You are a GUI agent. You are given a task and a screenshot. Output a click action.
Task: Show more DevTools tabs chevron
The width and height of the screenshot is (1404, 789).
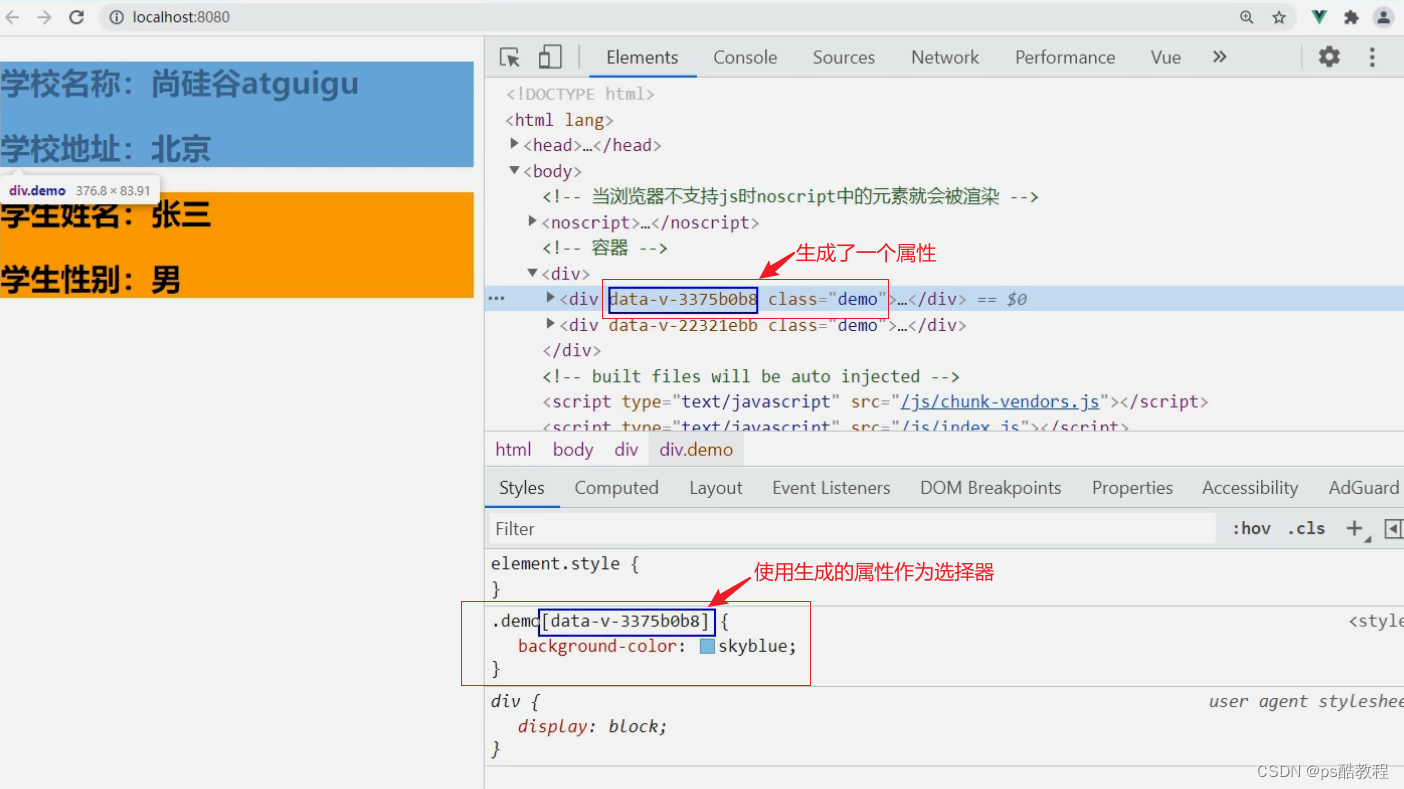coord(1219,57)
